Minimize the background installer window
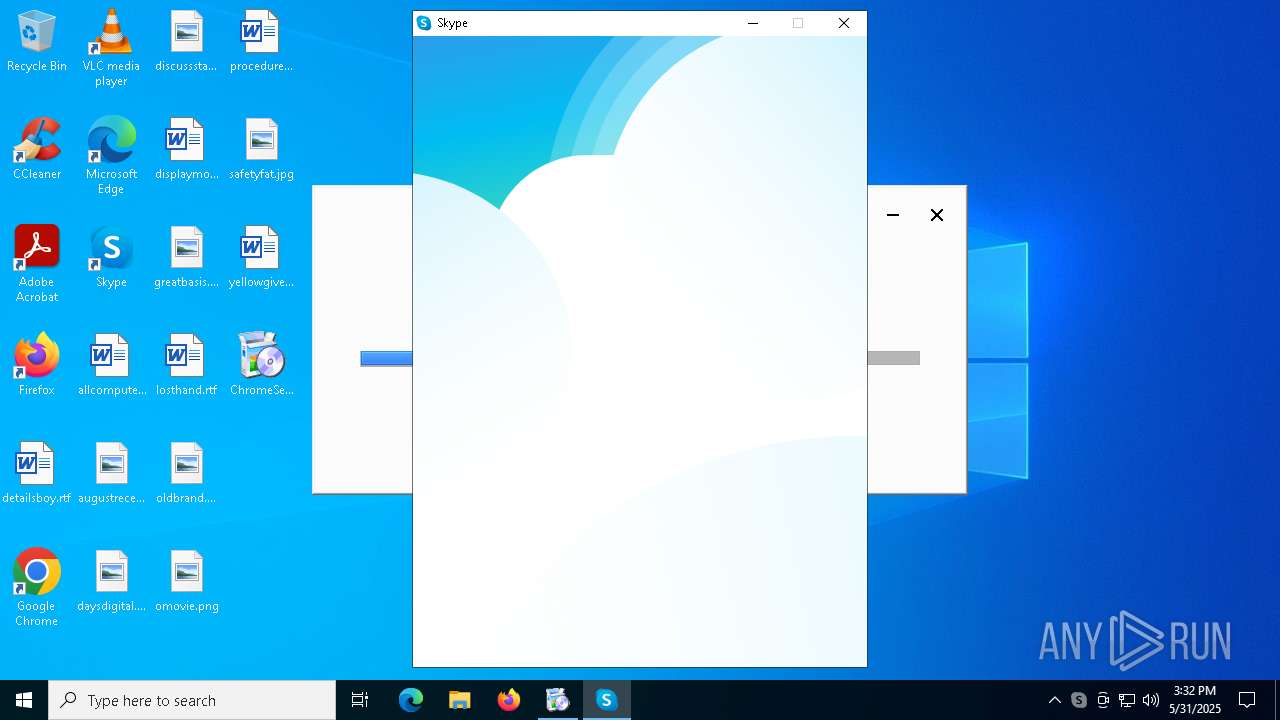1280x720 pixels. (893, 215)
